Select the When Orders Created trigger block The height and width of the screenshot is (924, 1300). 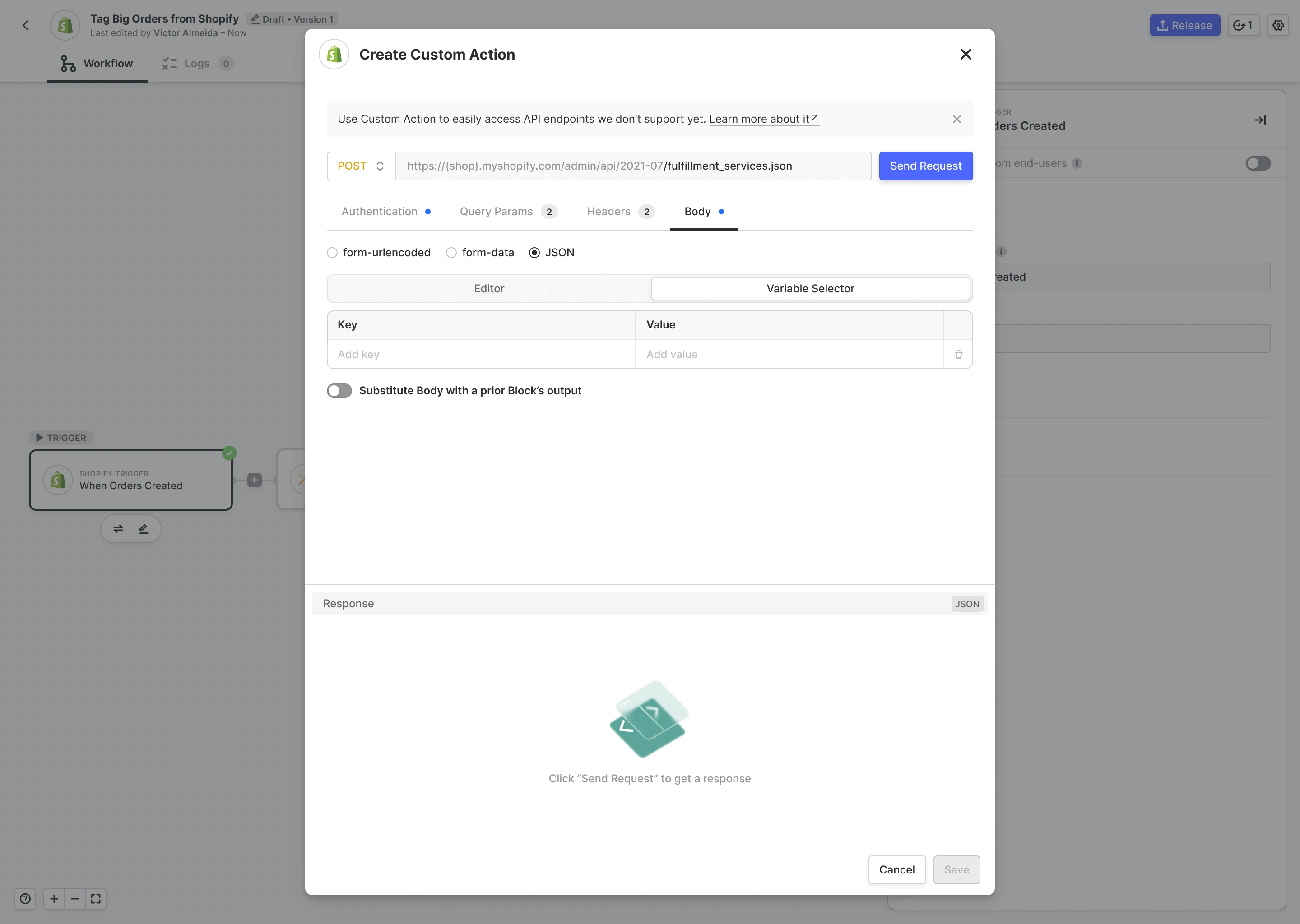(x=131, y=480)
